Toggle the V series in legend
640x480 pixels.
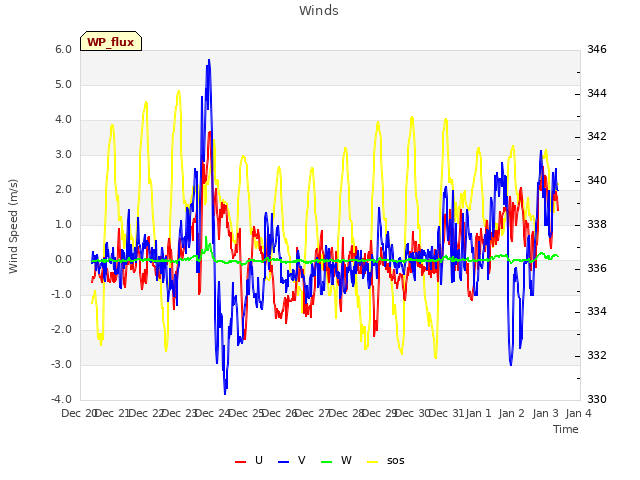coord(291,460)
